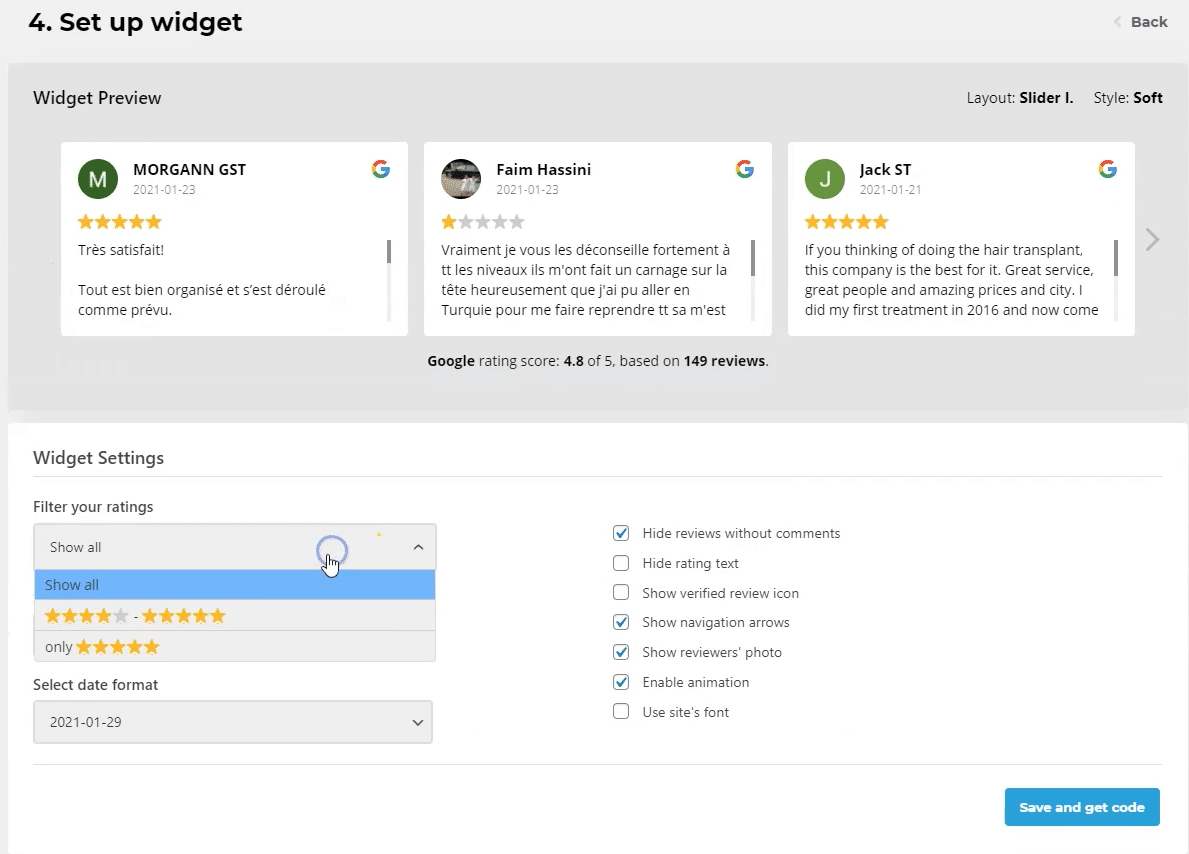1189x854 pixels.
Task: Click the filter dropdown collapse chevron
Action: pyautogui.click(x=418, y=547)
